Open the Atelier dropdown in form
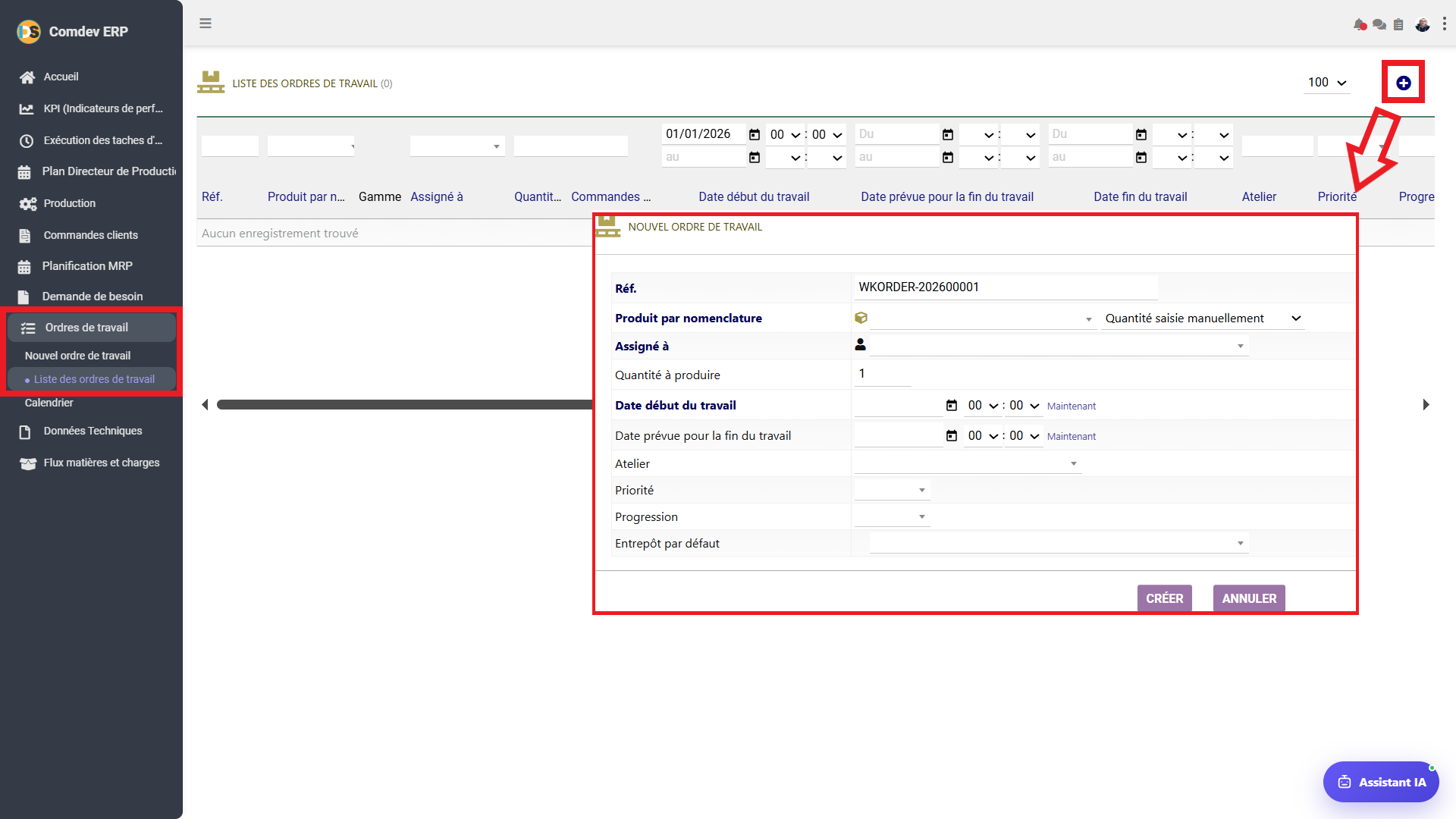This screenshot has height=819, width=1456. (968, 463)
